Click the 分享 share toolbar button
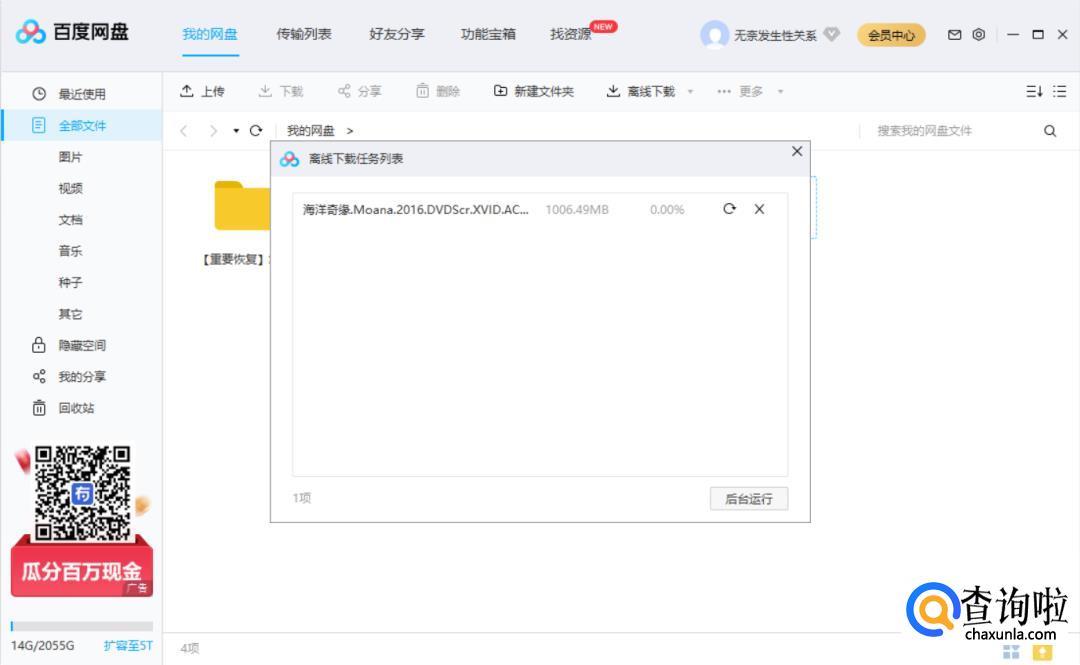 360,91
